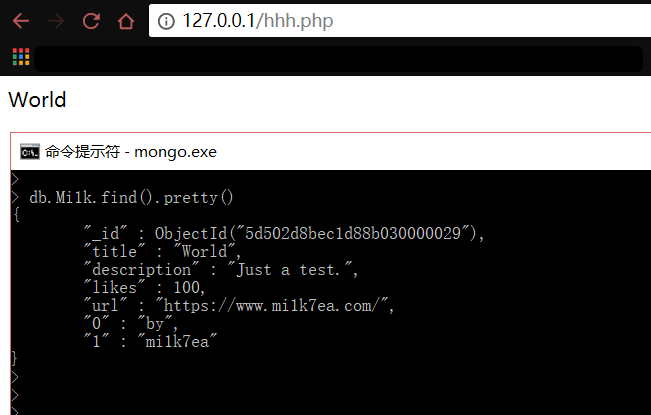
Task: Click the browser forward arrow
Action: (56, 21)
